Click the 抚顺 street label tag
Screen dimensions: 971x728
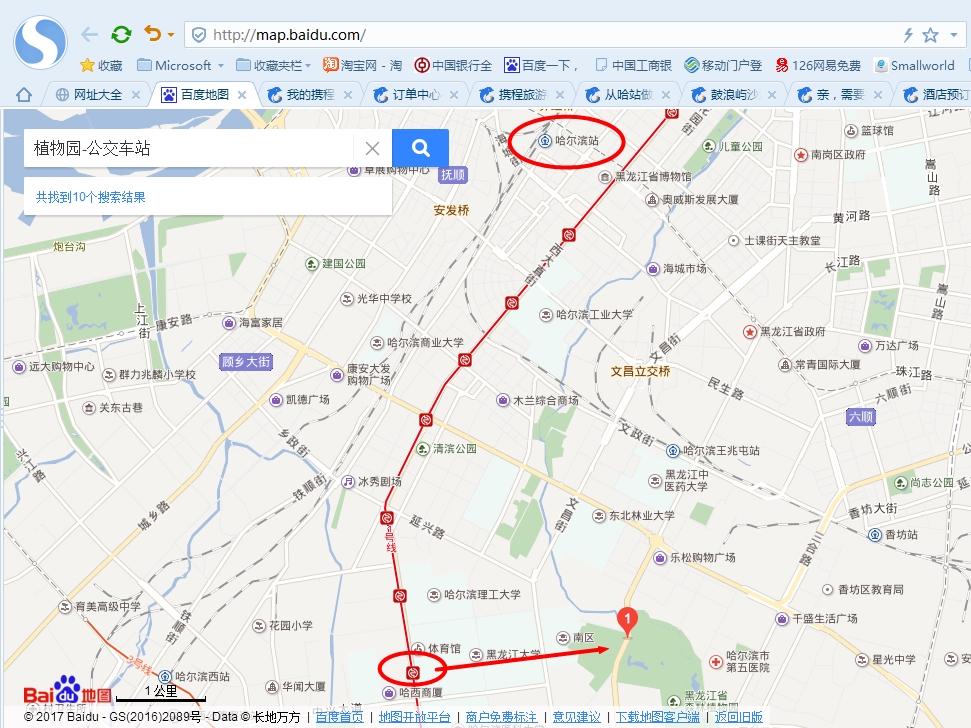click(x=452, y=175)
